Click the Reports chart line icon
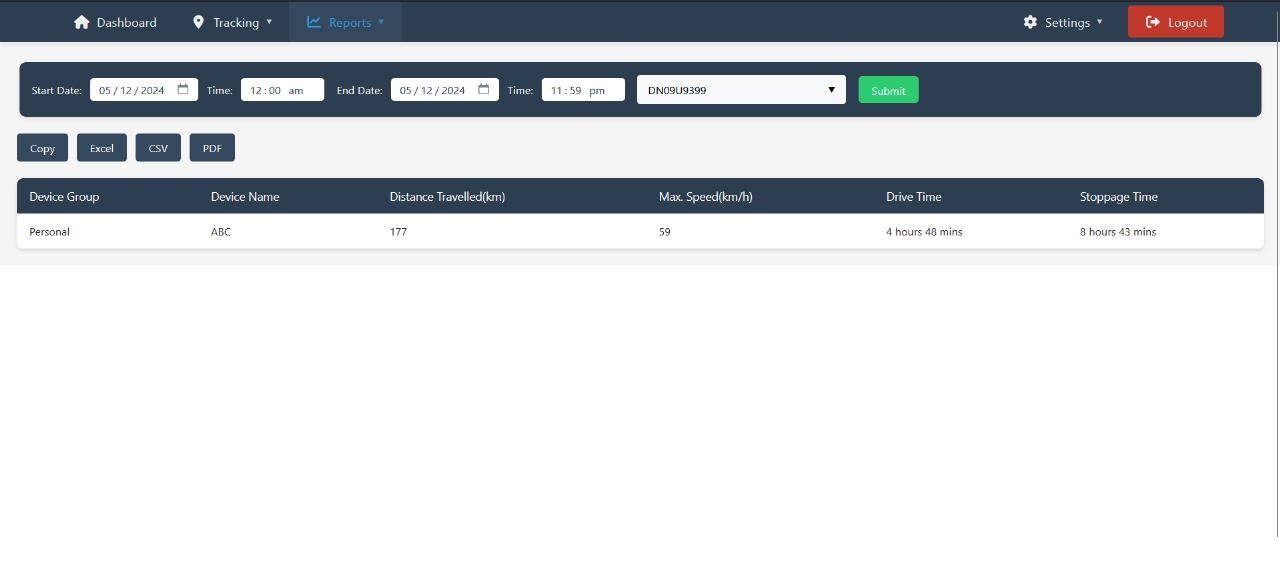The height and width of the screenshot is (584, 1280). coord(314,22)
